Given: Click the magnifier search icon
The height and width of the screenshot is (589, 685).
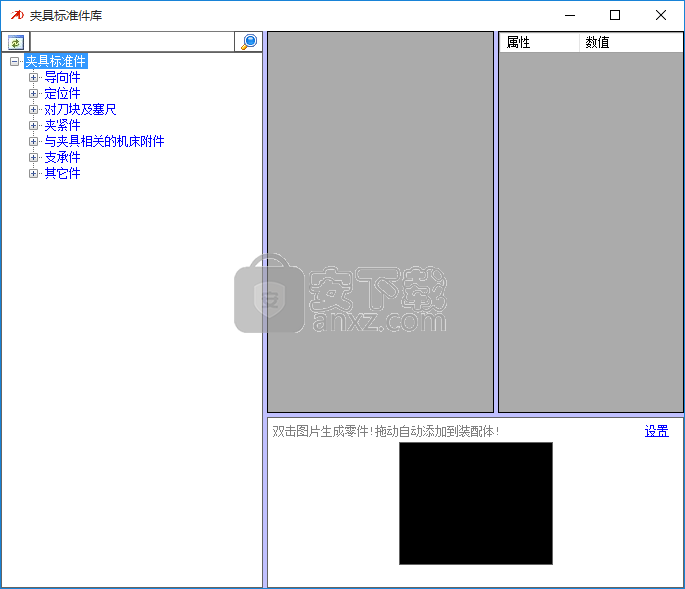Looking at the screenshot, I should point(249,42).
